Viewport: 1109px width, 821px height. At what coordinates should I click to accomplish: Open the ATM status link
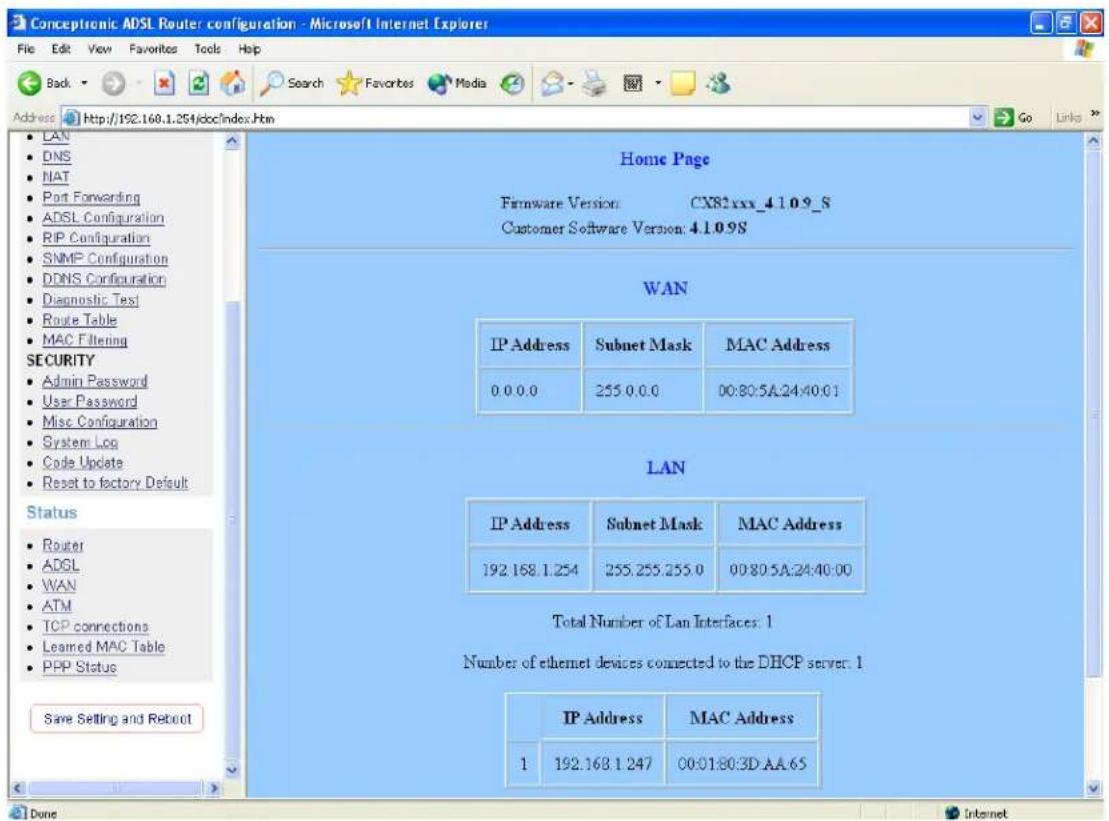coord(57,606)
